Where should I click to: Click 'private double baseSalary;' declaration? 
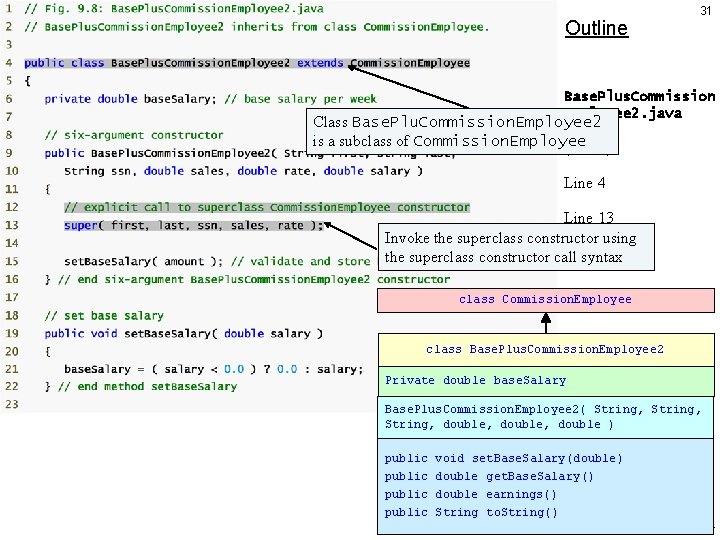tap(130, 99)
